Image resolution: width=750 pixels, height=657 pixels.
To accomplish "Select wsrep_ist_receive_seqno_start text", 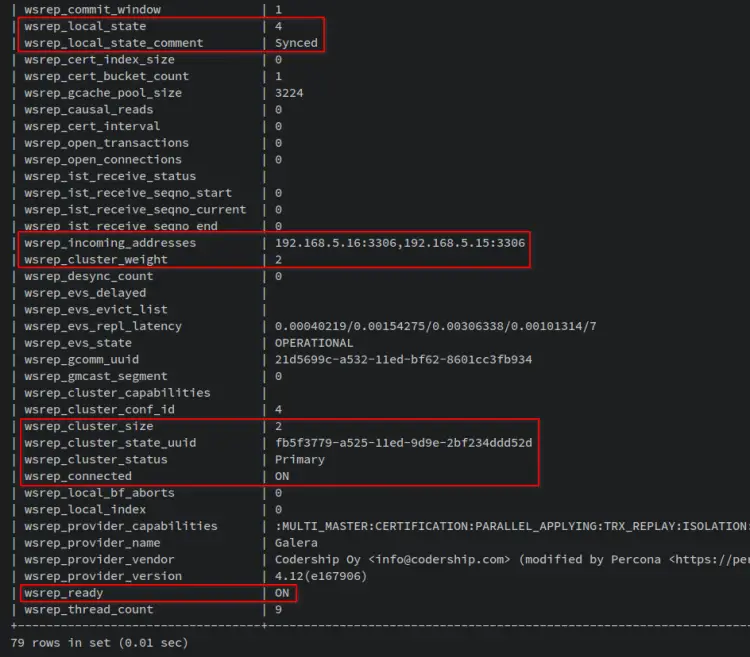I will tap(128, 193).
